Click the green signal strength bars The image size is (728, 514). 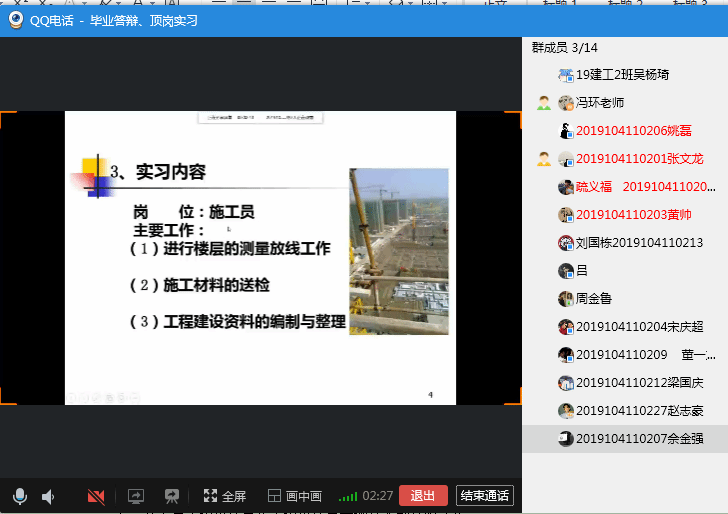point(347,496)
